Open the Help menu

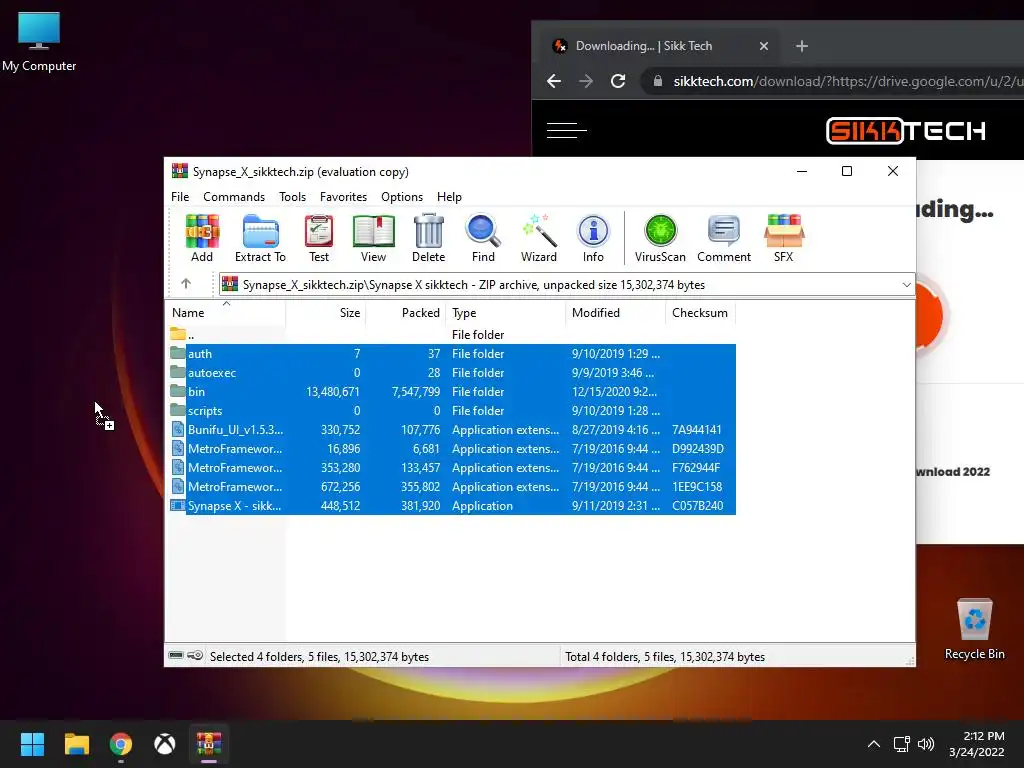tap(449, 197)
